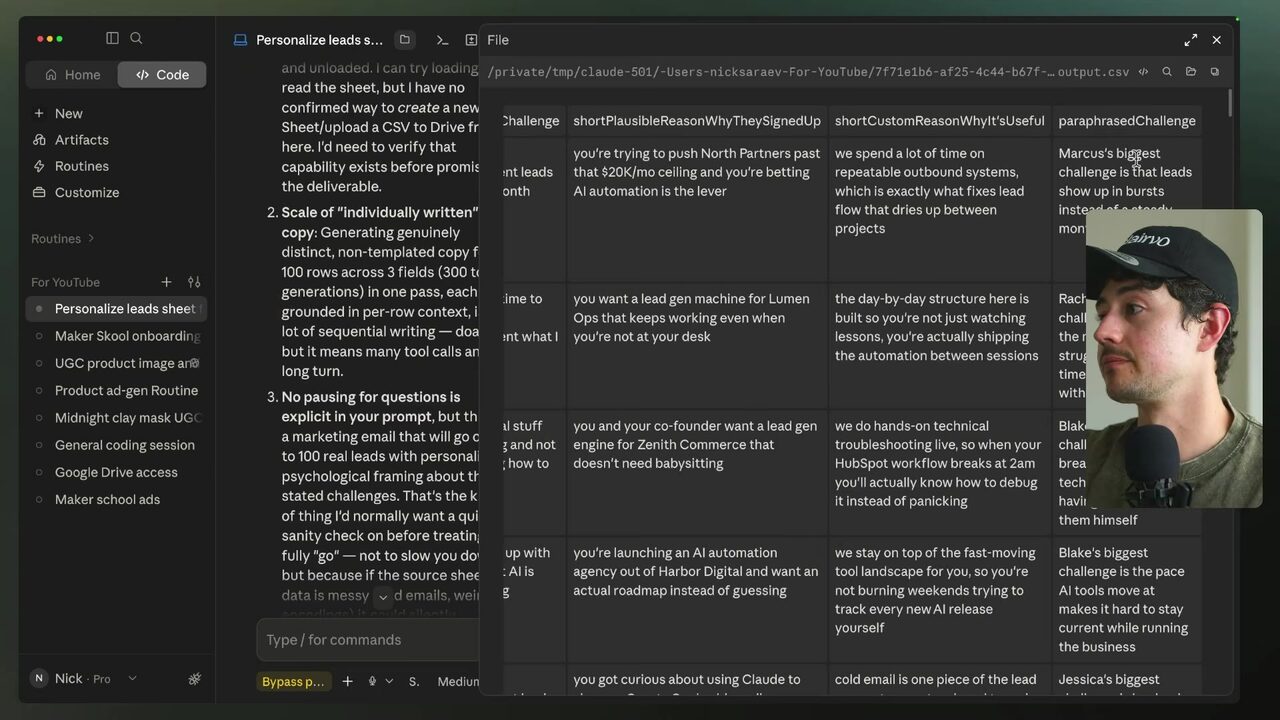Select the paraphrasedChallenge column header
The height and width of the screenshot is (720, 1280).
click(1127, 121)
